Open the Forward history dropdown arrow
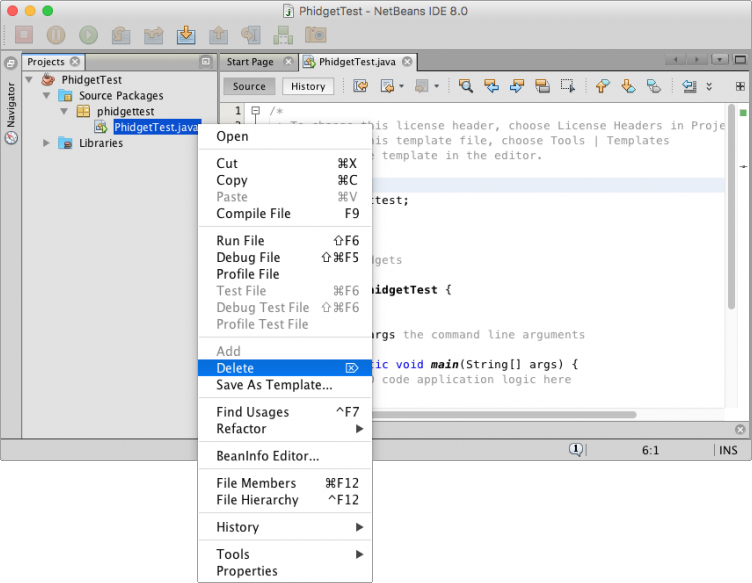This screenshot has height=583, width=752. tap(436, 86)
